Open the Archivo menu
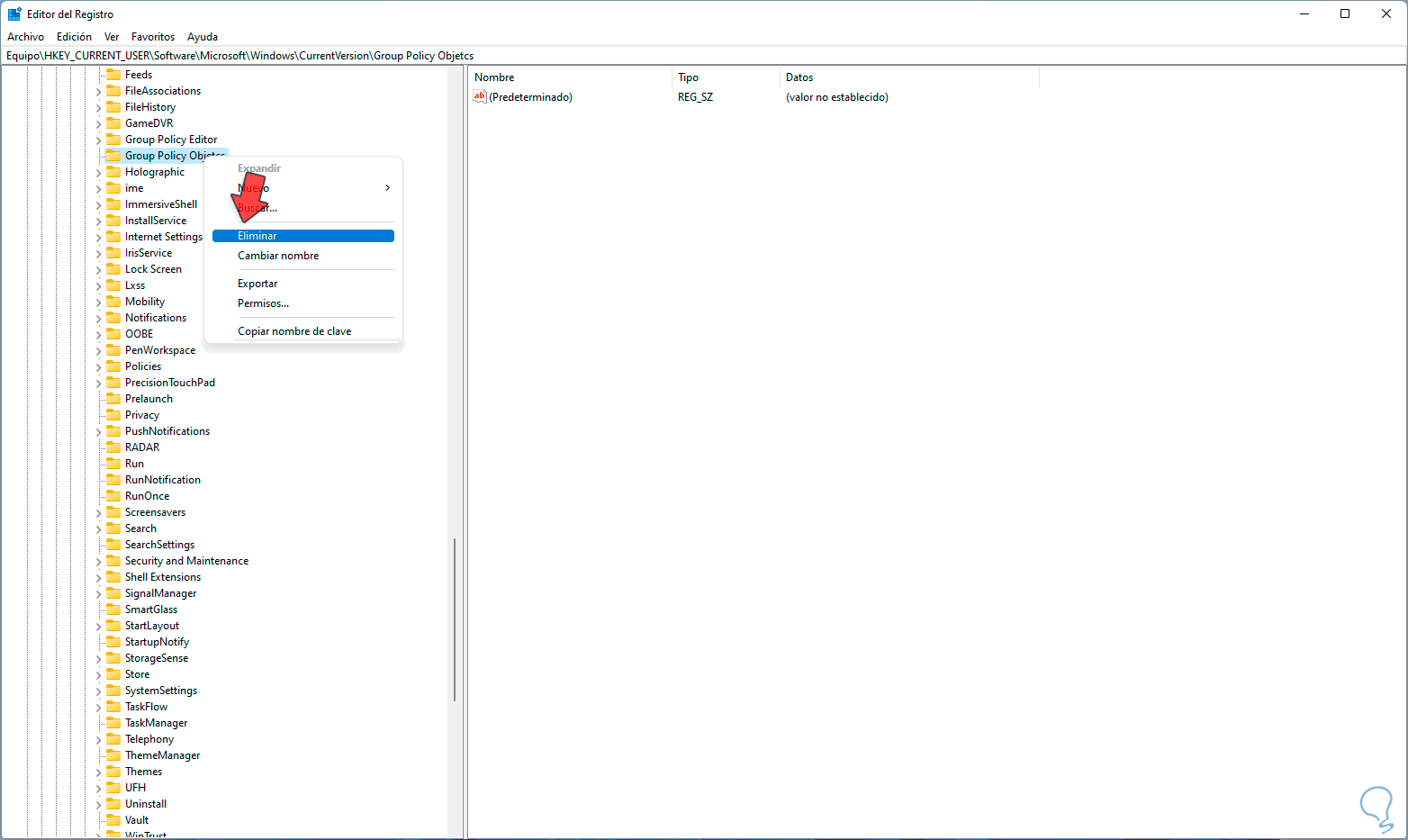The width and height of the screenshot is (1408, 840). [25, 37]
